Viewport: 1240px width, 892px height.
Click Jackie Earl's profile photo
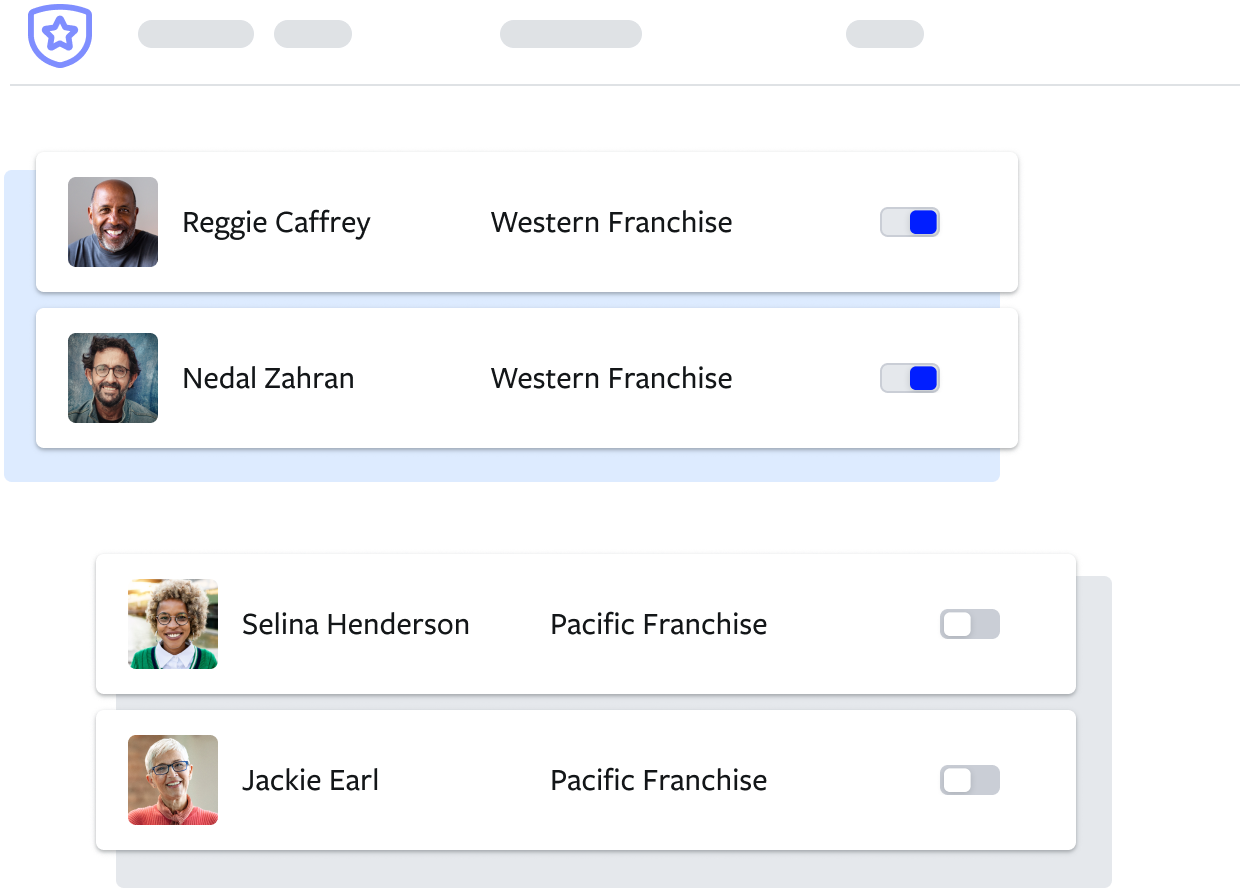pos(173,780)
